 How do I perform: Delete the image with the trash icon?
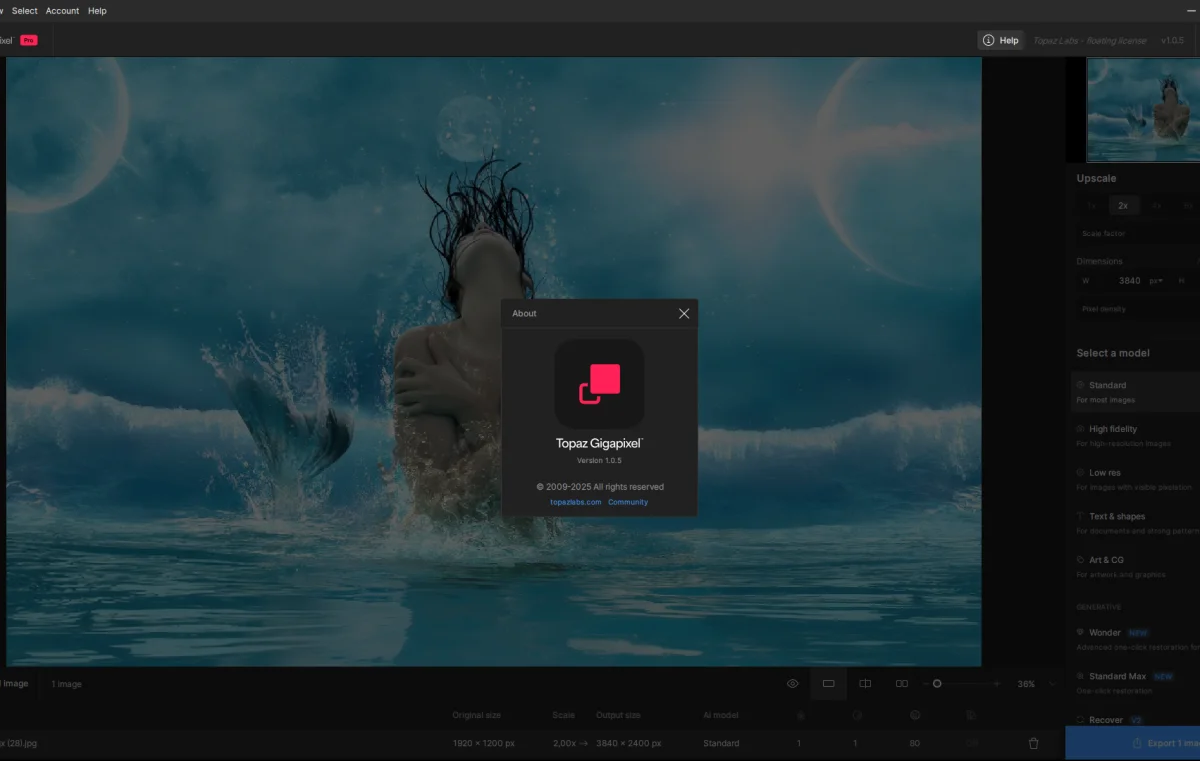(1033, 743)
